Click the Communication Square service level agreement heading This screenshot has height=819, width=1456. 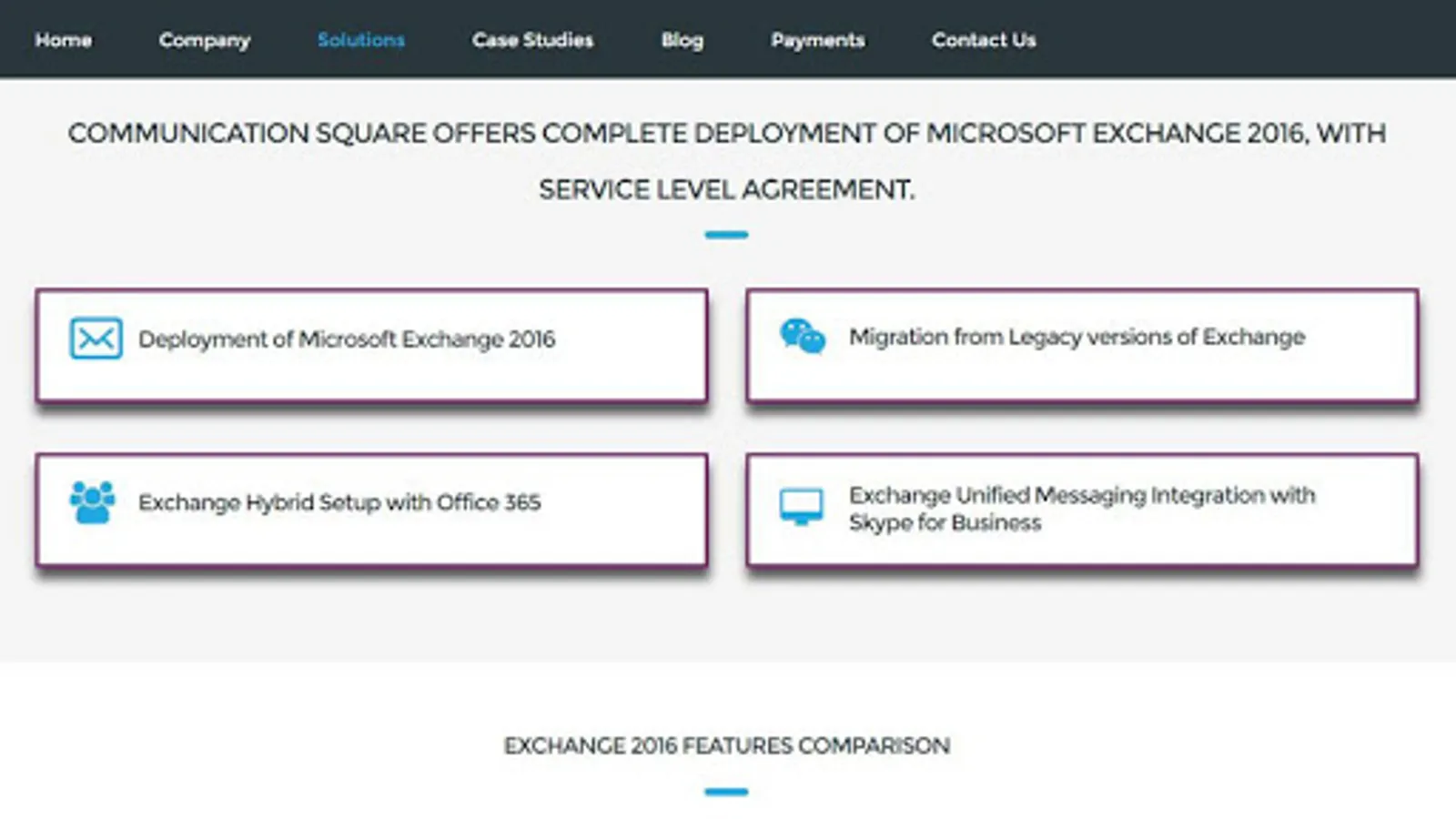pos(727,161)
